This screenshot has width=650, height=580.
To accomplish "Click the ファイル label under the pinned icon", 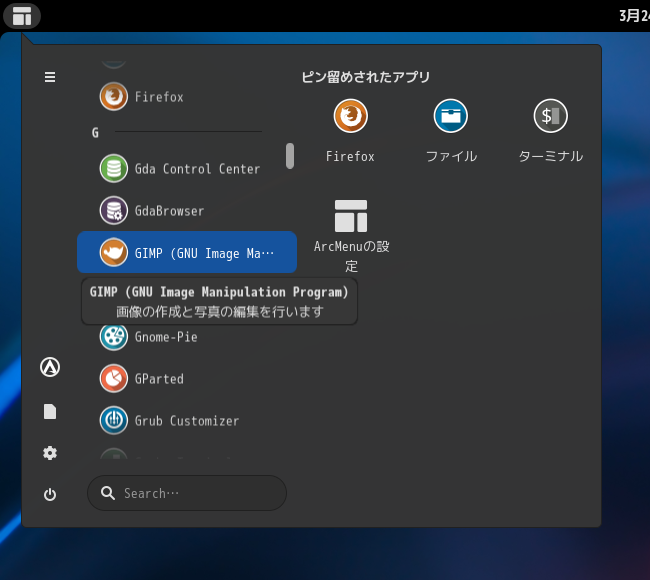I will [451, 156].
